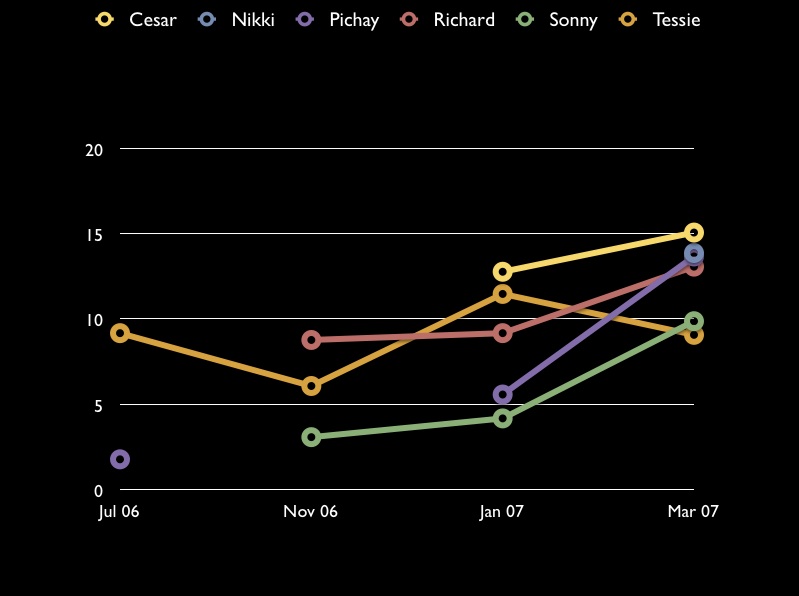Image resolution: width=799 pixels, height=596 pixels.
Task: Click the "Nov 06" x-axis label
Action: click(x=311, y=512)
